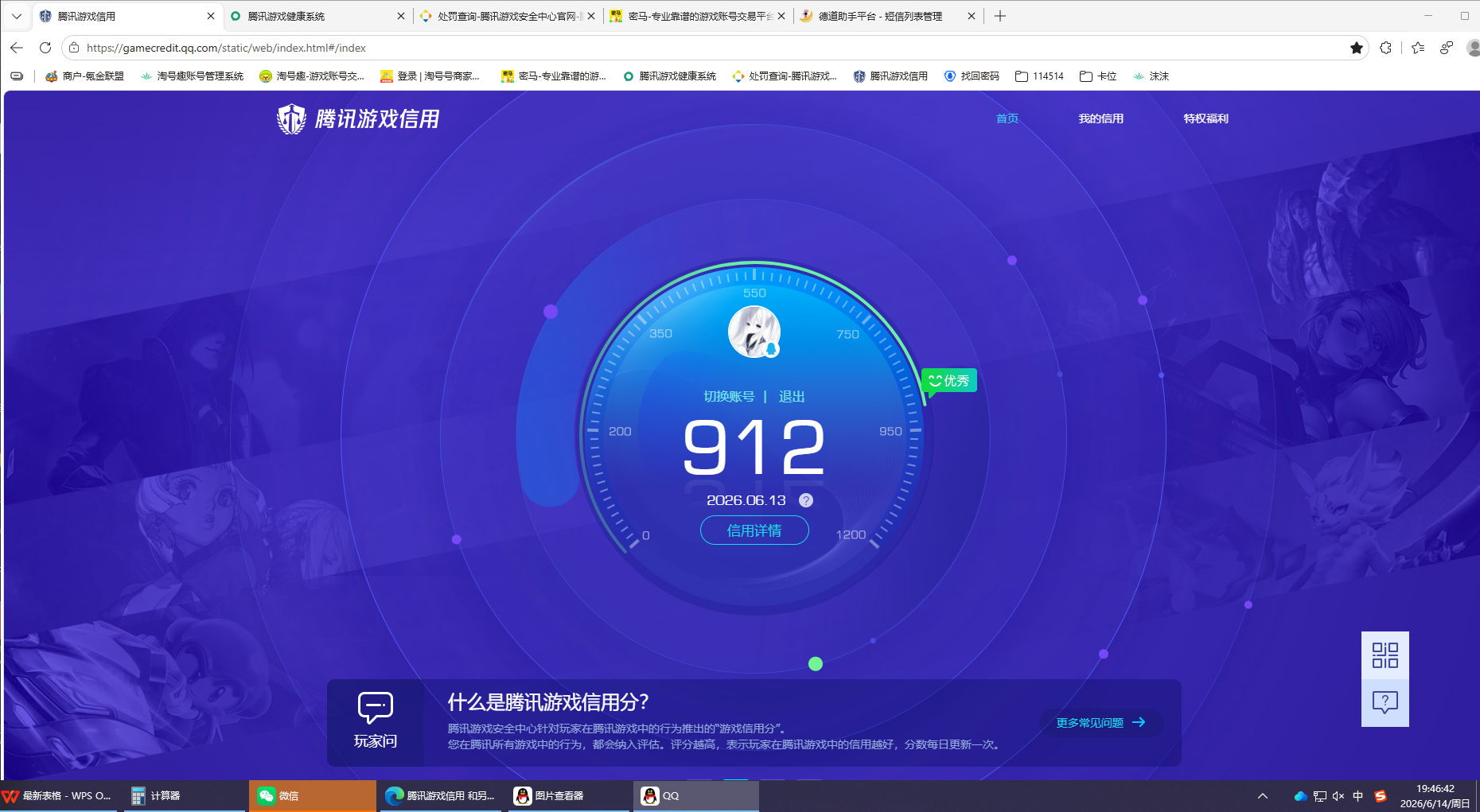Open the tab search dropdown arrow
Image resolution: width=1480 pixels, height=812 pixels.
click(17, 16)
